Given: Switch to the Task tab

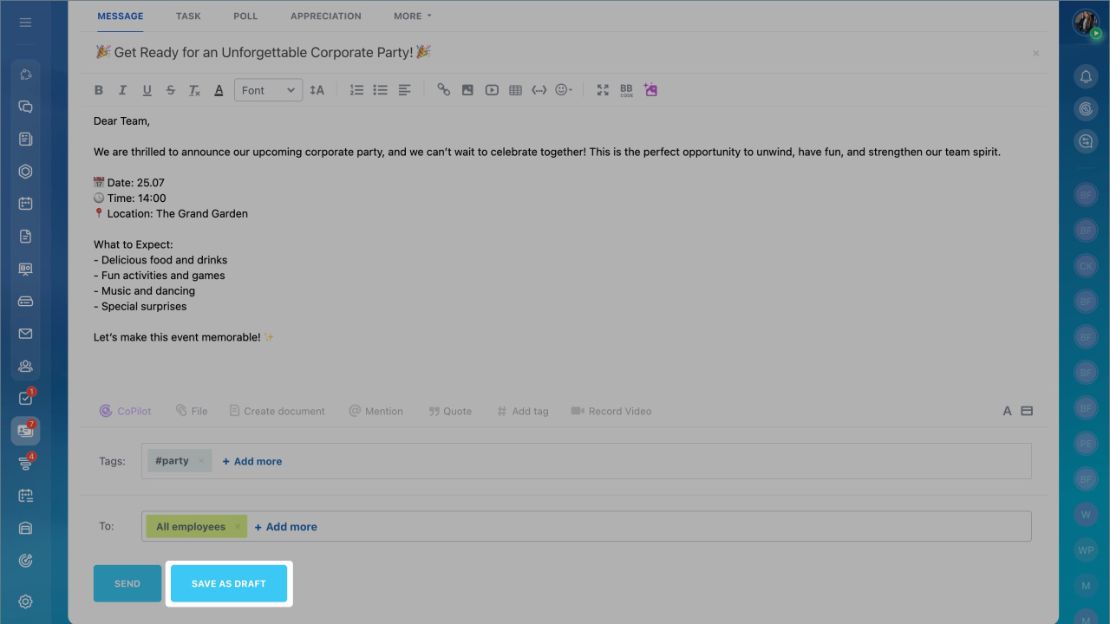Looking at the screenshot, I should tap(188, 16).
